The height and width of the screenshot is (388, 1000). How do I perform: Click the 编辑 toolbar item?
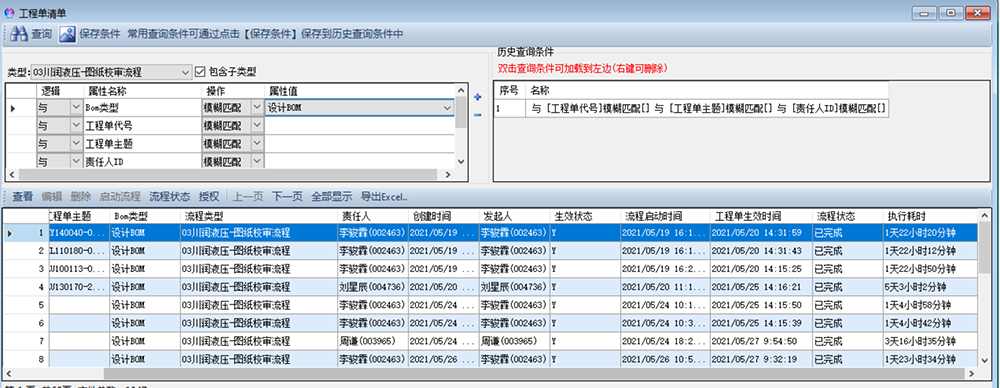(52, 196)
